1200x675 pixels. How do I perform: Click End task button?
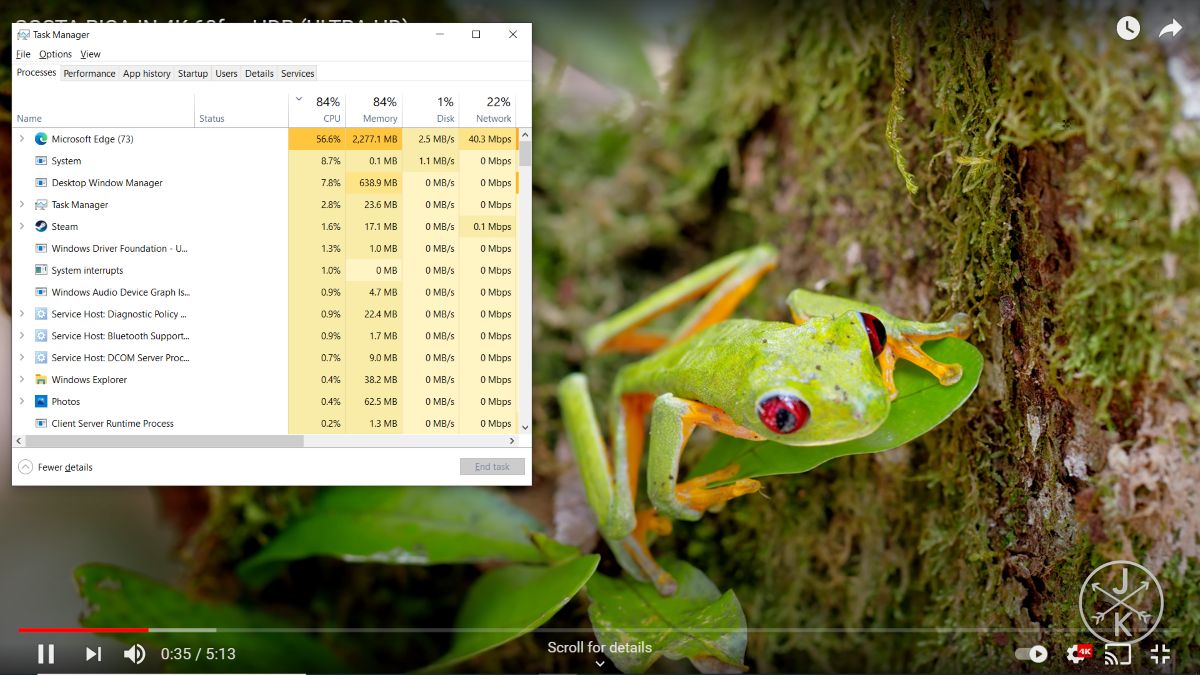492,467
